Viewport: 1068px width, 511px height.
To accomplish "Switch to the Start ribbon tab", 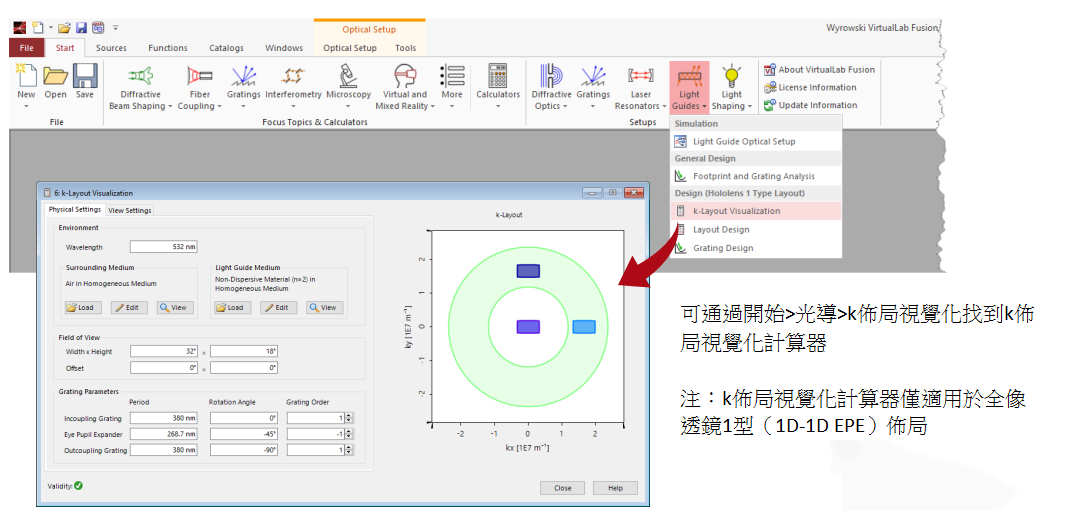I will (65, 48).
